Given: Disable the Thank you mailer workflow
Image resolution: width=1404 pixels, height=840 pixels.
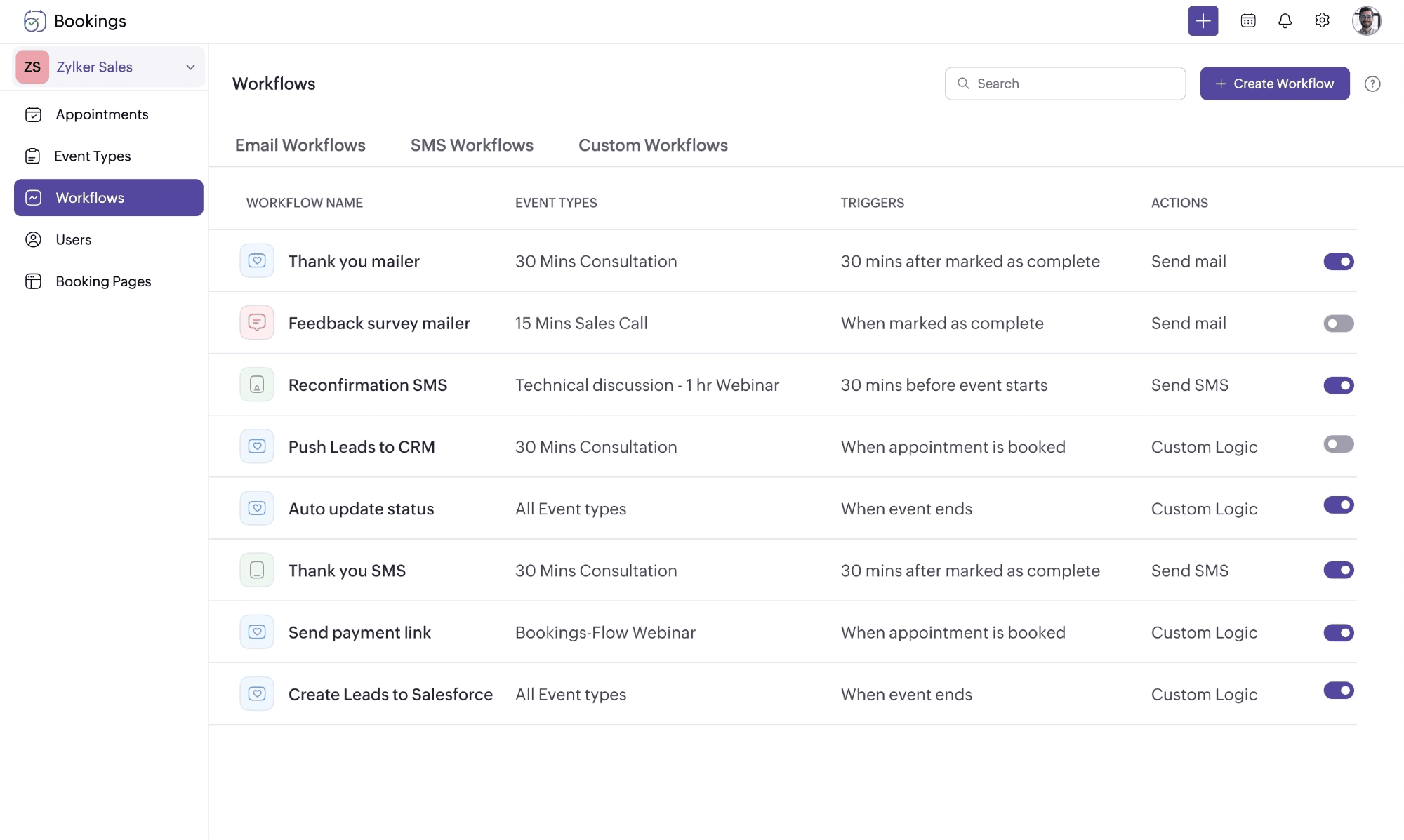Looking at the screenshot, I should (x=1338, y=261).
